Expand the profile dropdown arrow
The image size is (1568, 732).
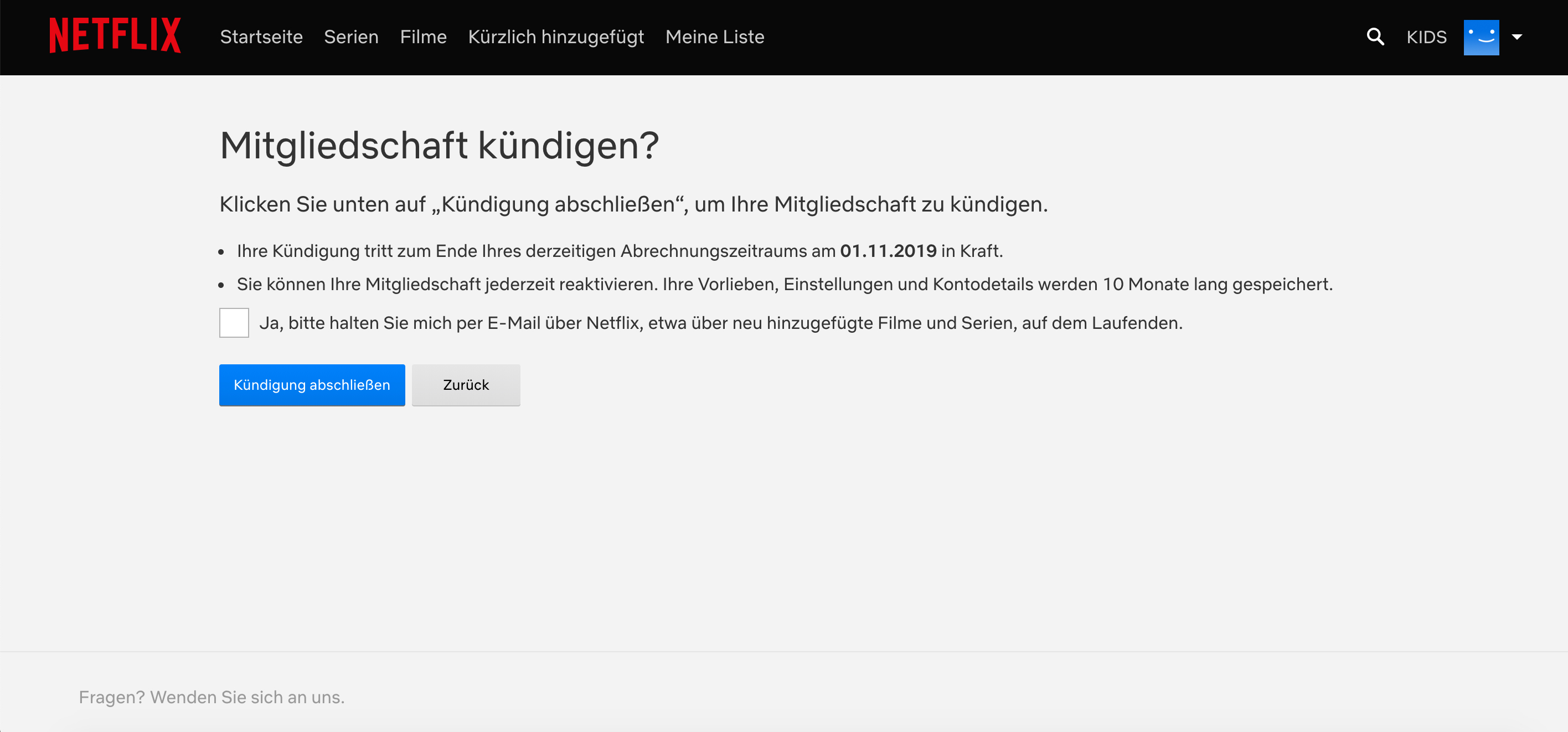pyautogui.click(x=1517, y=37)
